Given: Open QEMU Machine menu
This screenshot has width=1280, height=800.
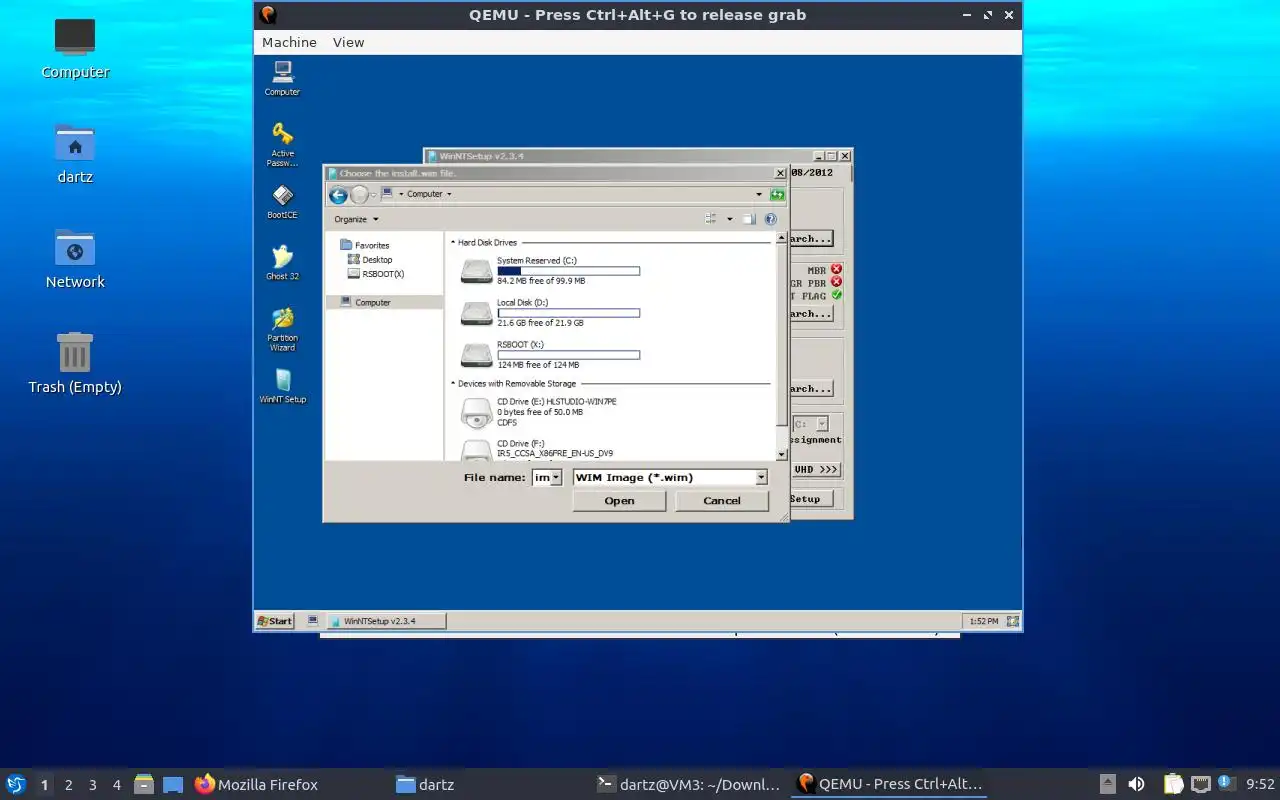Looking at the screenshot, I should point(289,42).
